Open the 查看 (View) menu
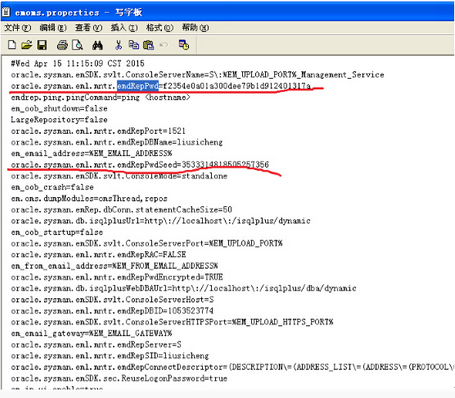455x398 pixels. 88,27
